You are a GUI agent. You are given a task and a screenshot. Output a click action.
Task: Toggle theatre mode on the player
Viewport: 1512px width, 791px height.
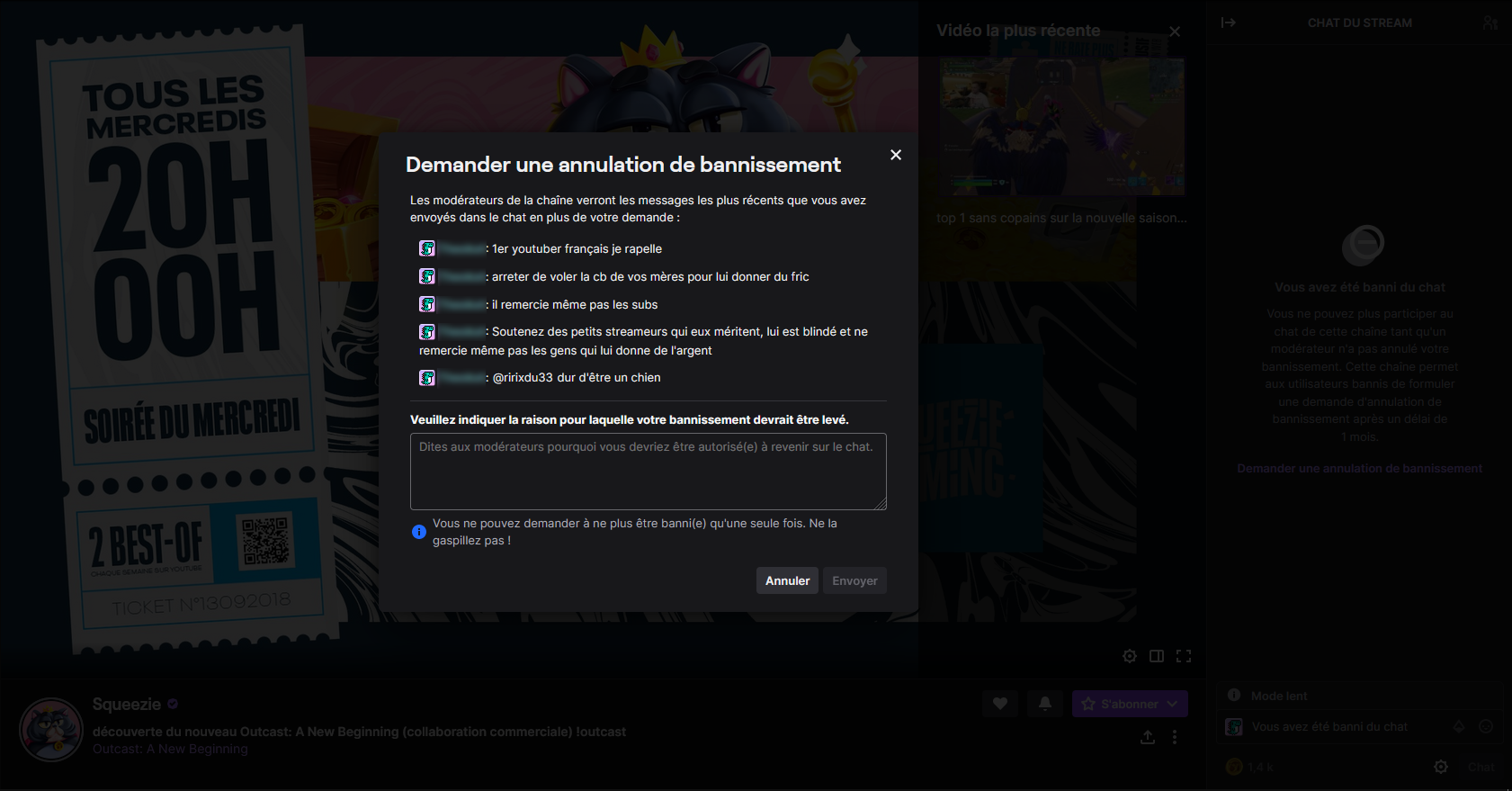coord(1157,656)
